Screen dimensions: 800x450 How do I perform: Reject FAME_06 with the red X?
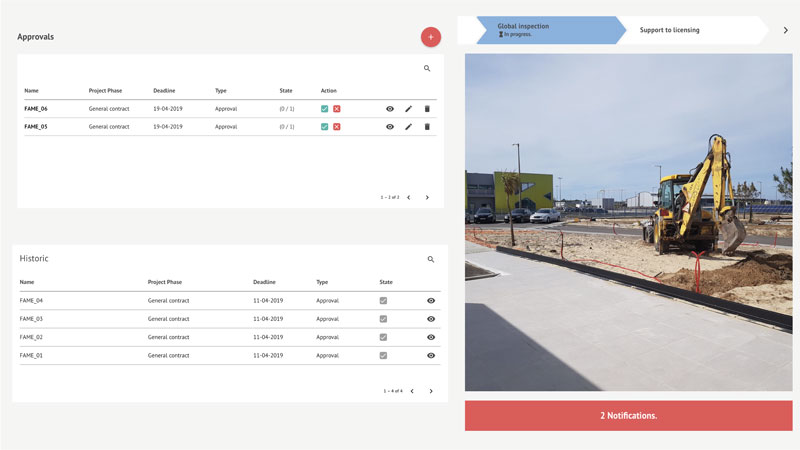337,109
